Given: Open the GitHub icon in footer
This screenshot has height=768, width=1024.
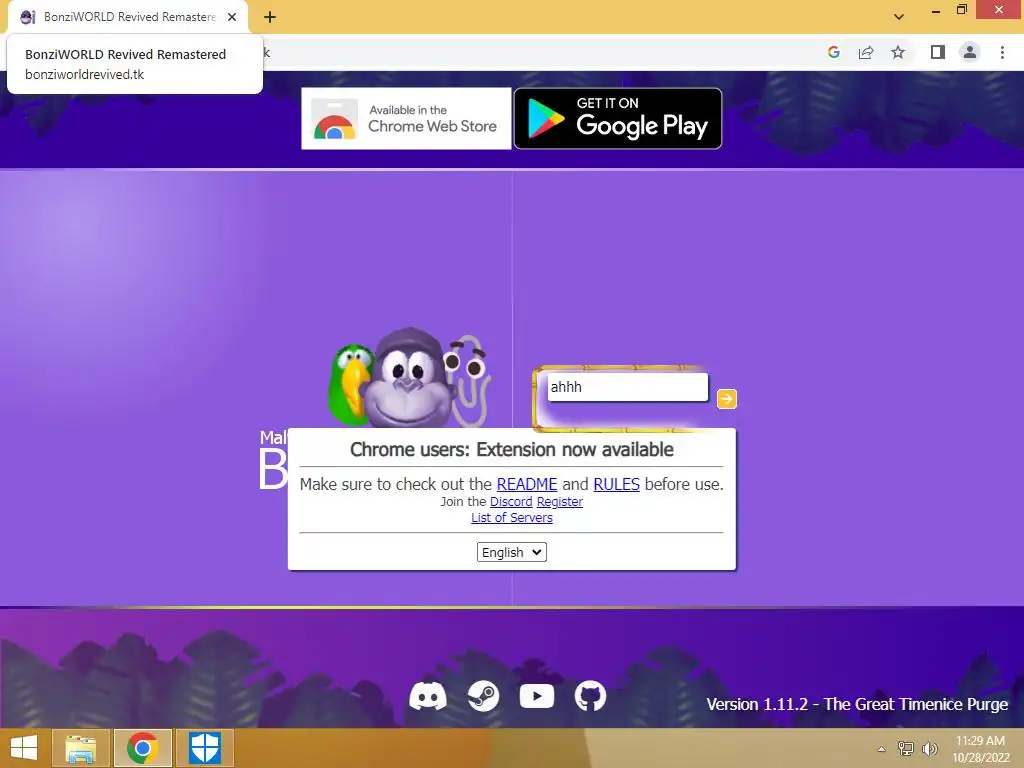Looking at the screenshot, I should click(590, 696).
